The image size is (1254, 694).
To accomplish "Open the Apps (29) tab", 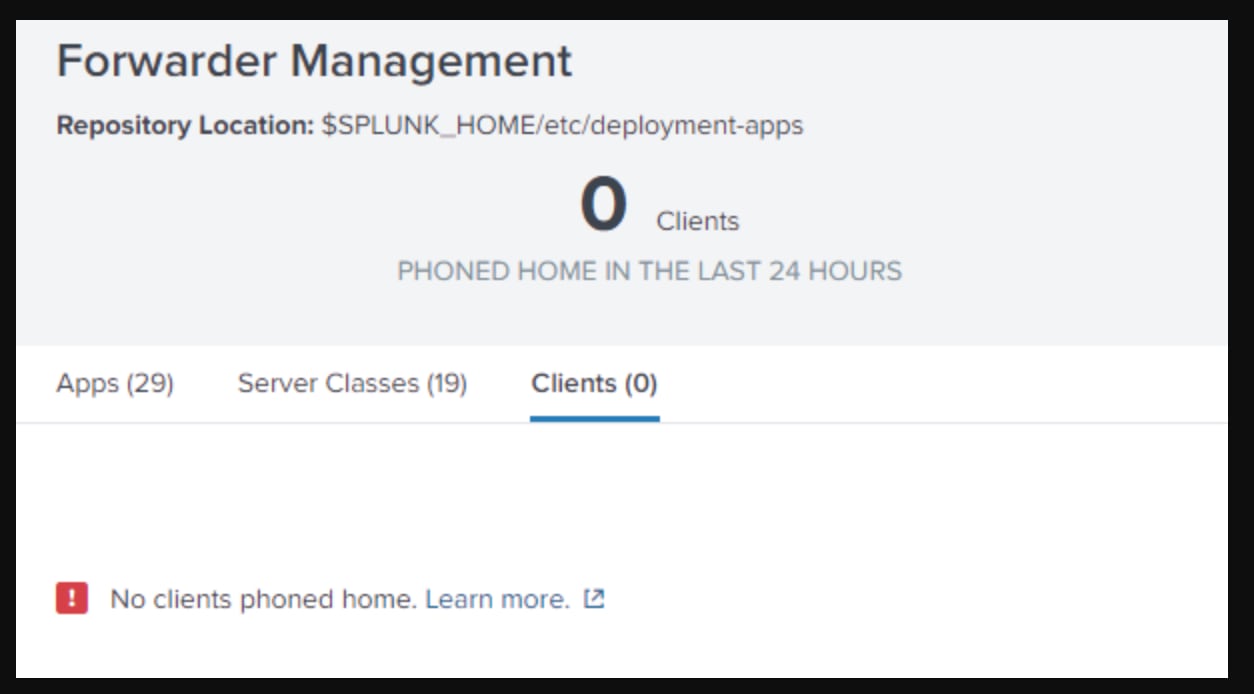I will (115, 383).
